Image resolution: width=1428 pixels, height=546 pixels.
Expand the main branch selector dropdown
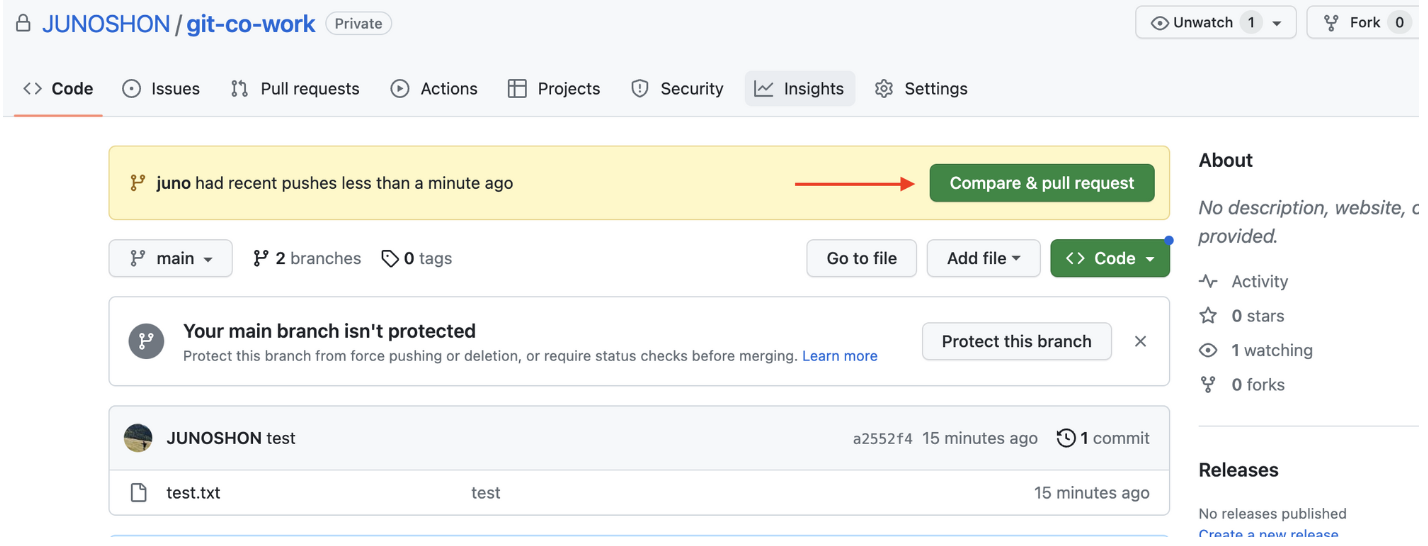(x=171, y=258)
